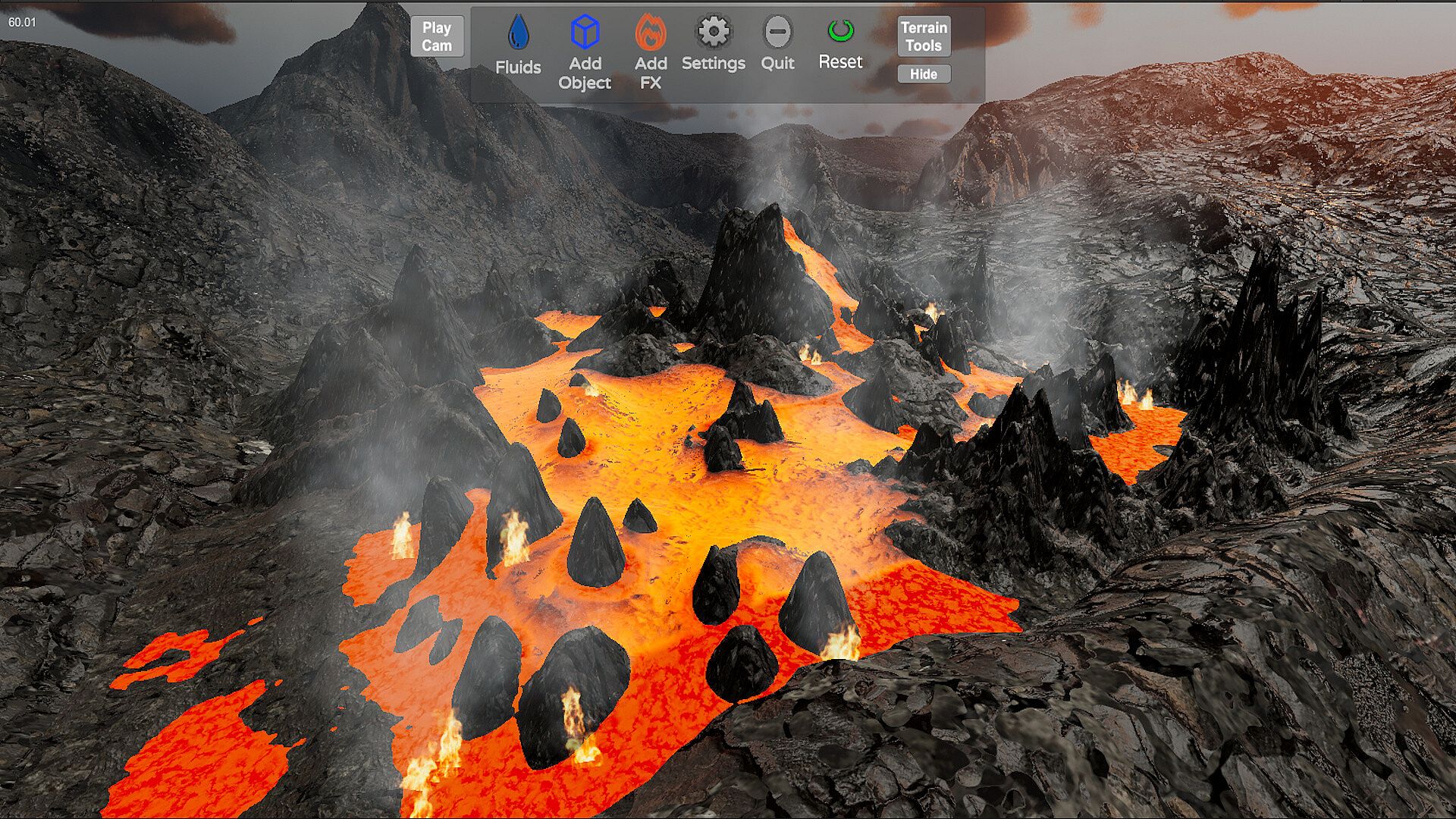Click the 'Quit' text label

click(x=777, y=64)
